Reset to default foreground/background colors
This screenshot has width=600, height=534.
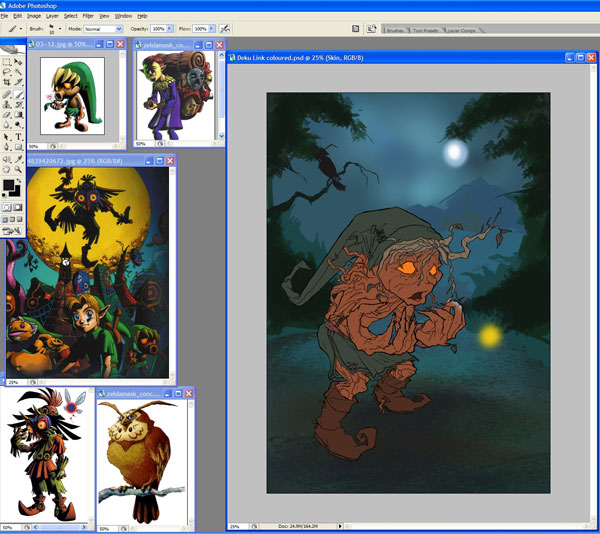[x=5, y=196]
